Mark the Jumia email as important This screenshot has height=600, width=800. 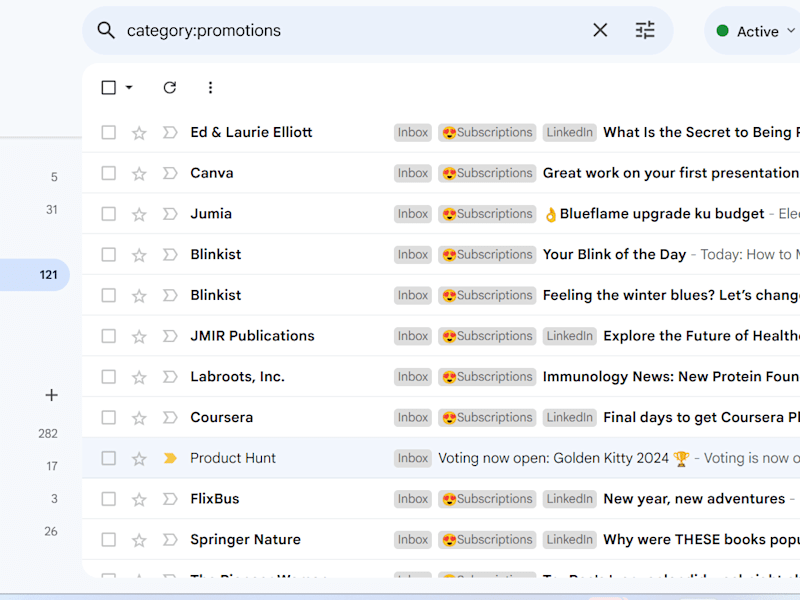tap(170, 214)
